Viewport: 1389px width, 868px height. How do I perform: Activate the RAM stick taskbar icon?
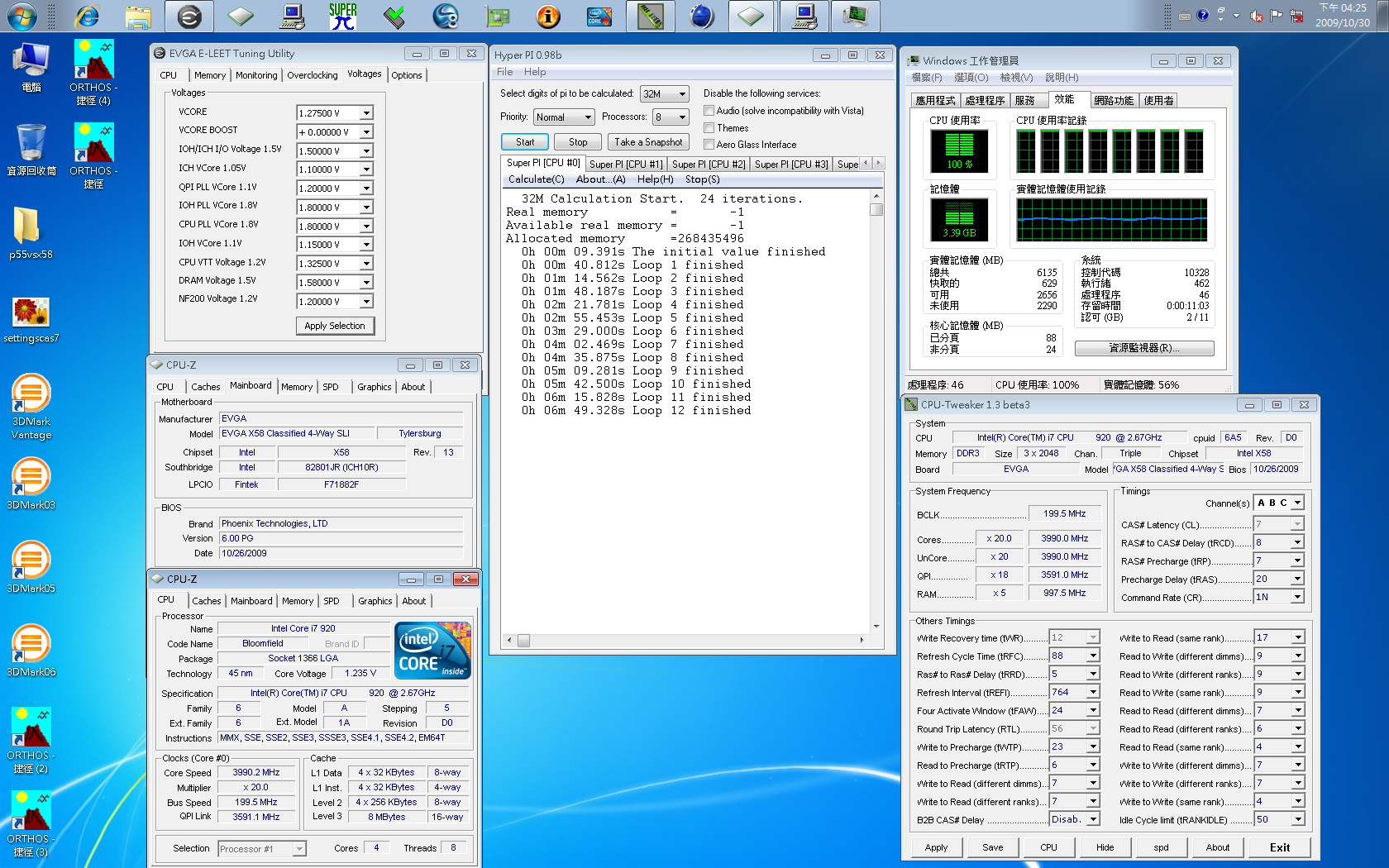point(650,16)
